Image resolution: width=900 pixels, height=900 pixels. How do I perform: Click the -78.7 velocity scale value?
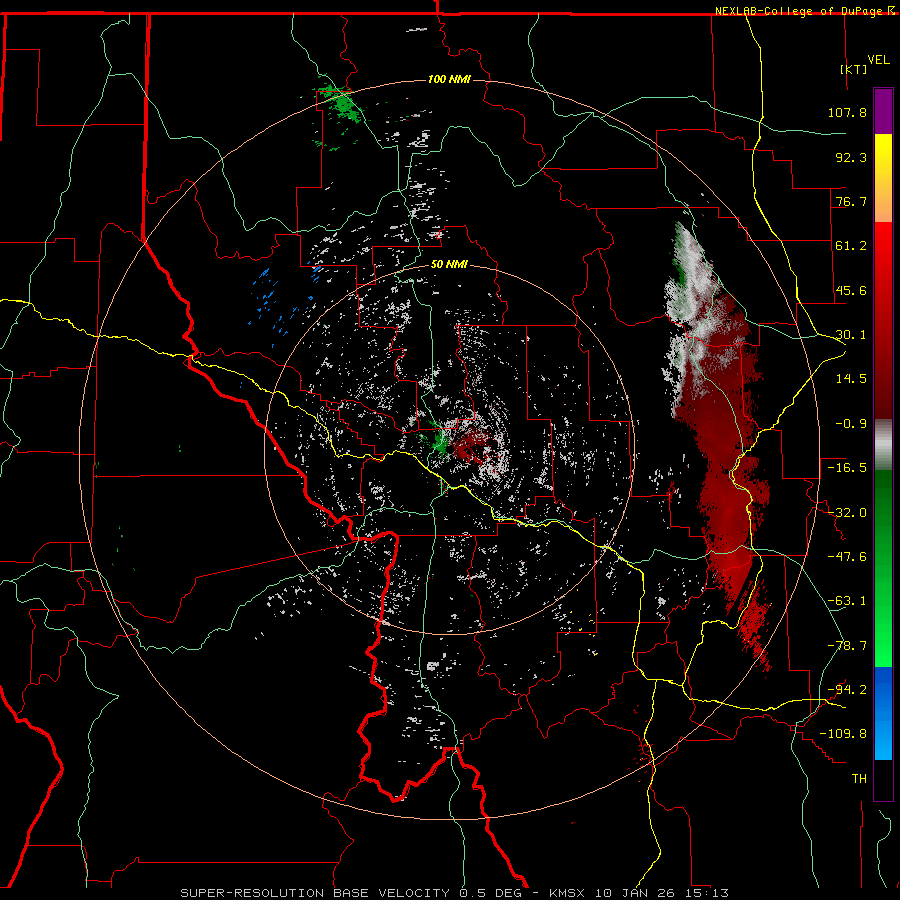pos(847,646)
